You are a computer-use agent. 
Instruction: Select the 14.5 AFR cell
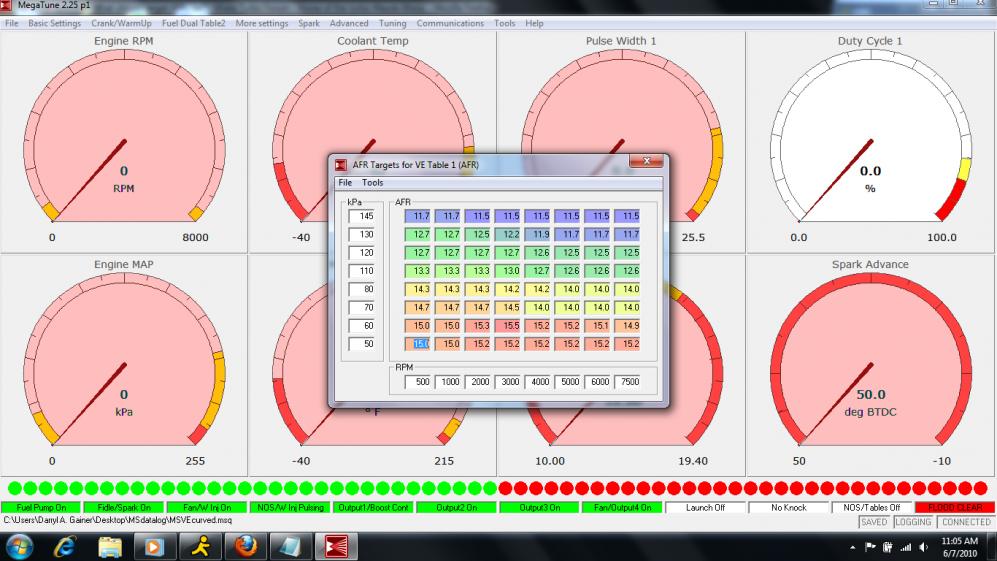pyautogui.click(x=507, y=308)
